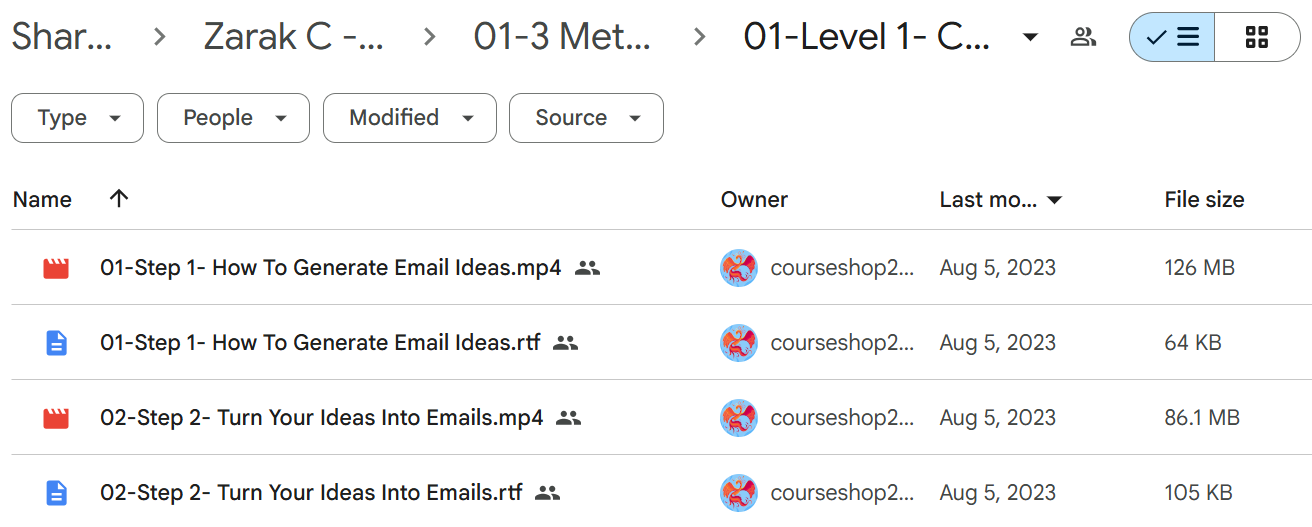The width and height of the screenshot is (1312, 527).
Task: Open the Source filter dropdown
Action: pyautogui.click(x=587, y=118)
